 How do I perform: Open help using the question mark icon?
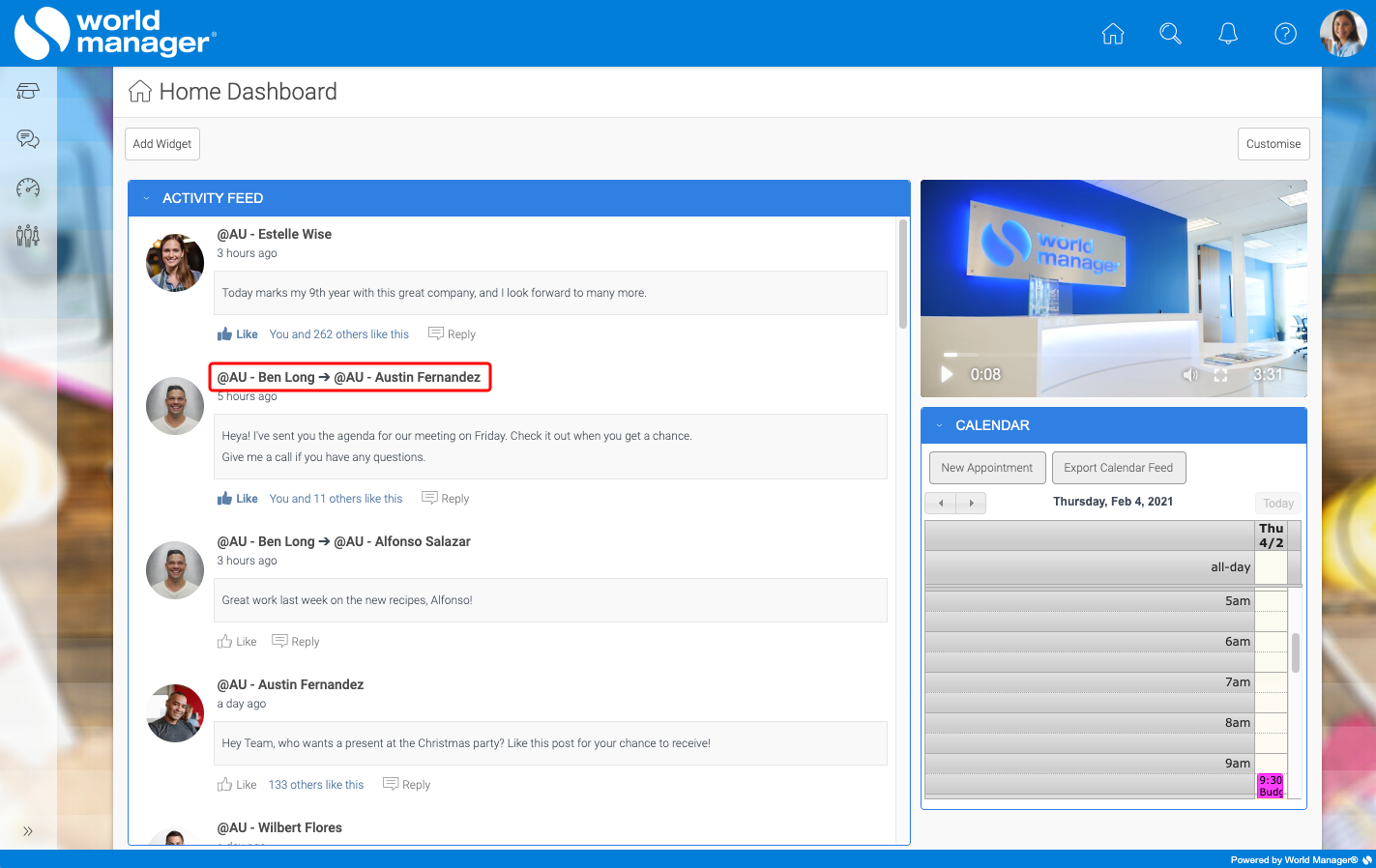(1285, 33)
